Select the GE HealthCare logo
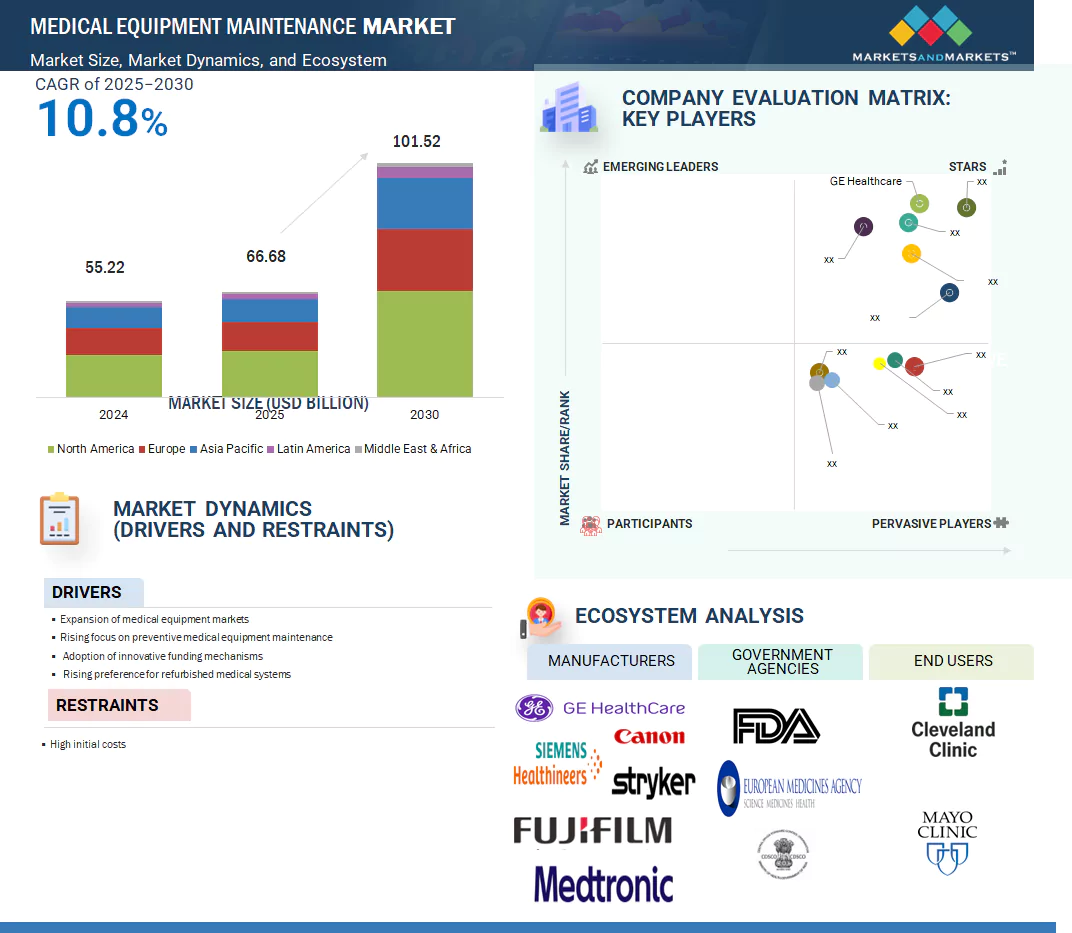This screenshot has height=933, width=1072. (600, 708)
